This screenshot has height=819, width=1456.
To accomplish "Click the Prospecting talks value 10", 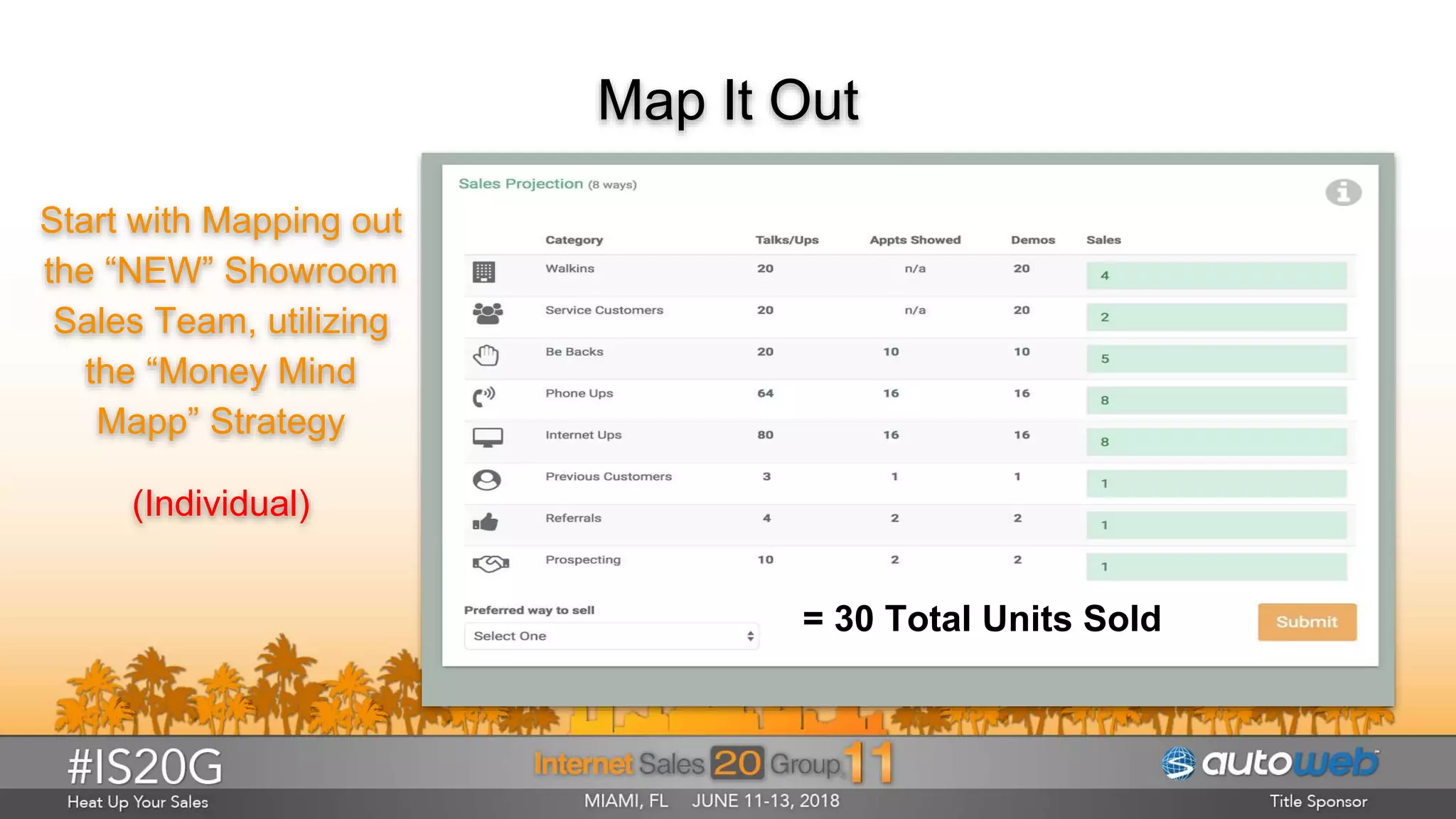I will 765,560.
